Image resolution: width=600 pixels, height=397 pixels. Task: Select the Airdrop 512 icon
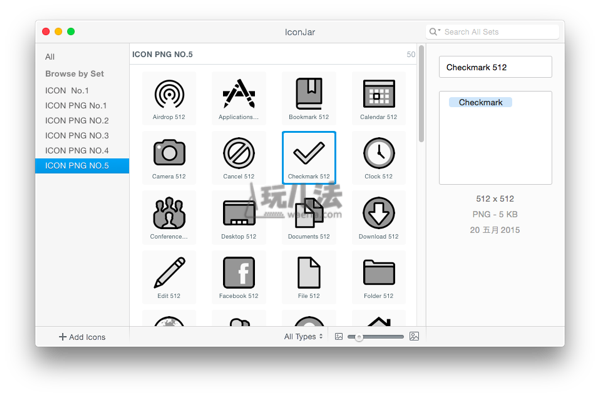tap(169, 98)
